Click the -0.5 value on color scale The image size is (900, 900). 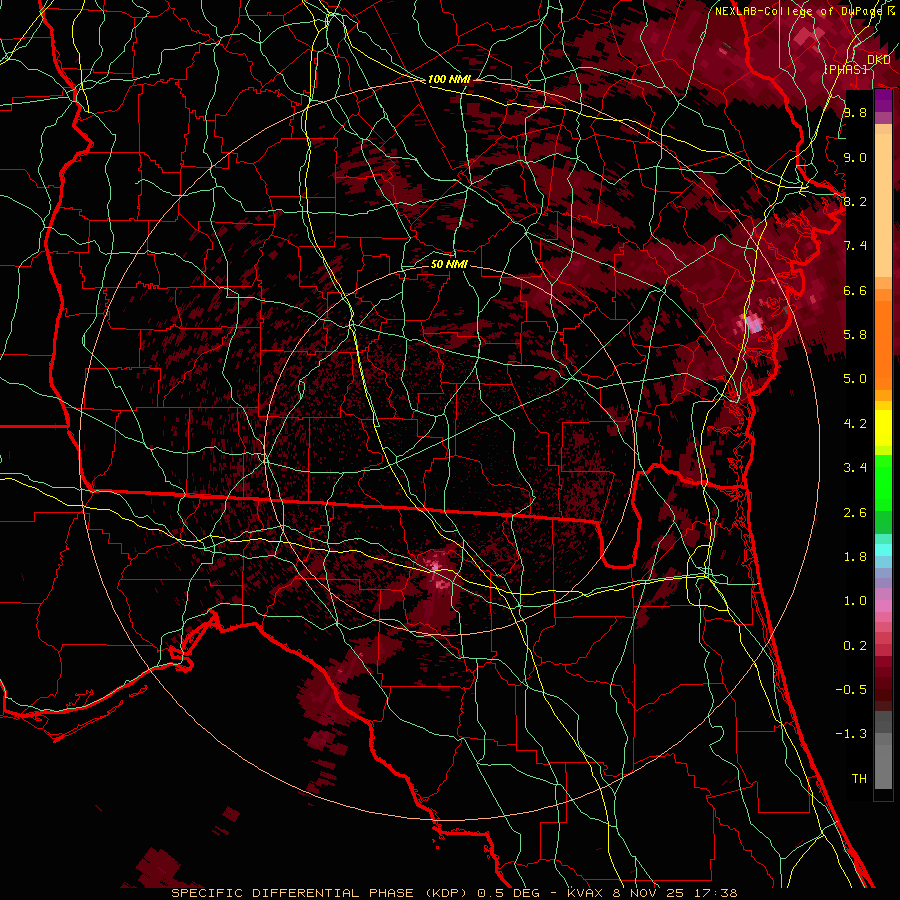point(851,690)
